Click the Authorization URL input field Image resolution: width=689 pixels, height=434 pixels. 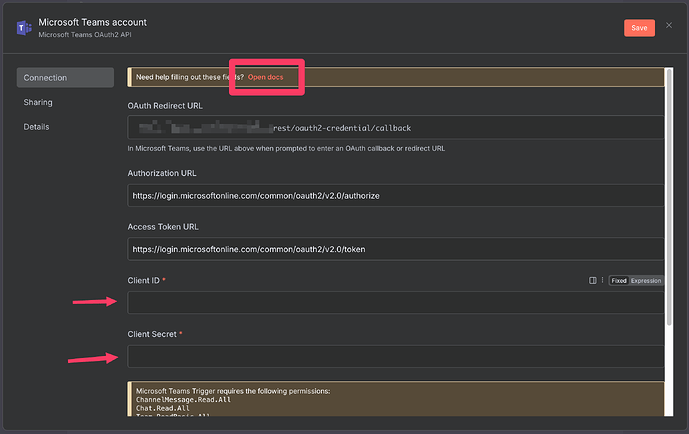(395, 195)
